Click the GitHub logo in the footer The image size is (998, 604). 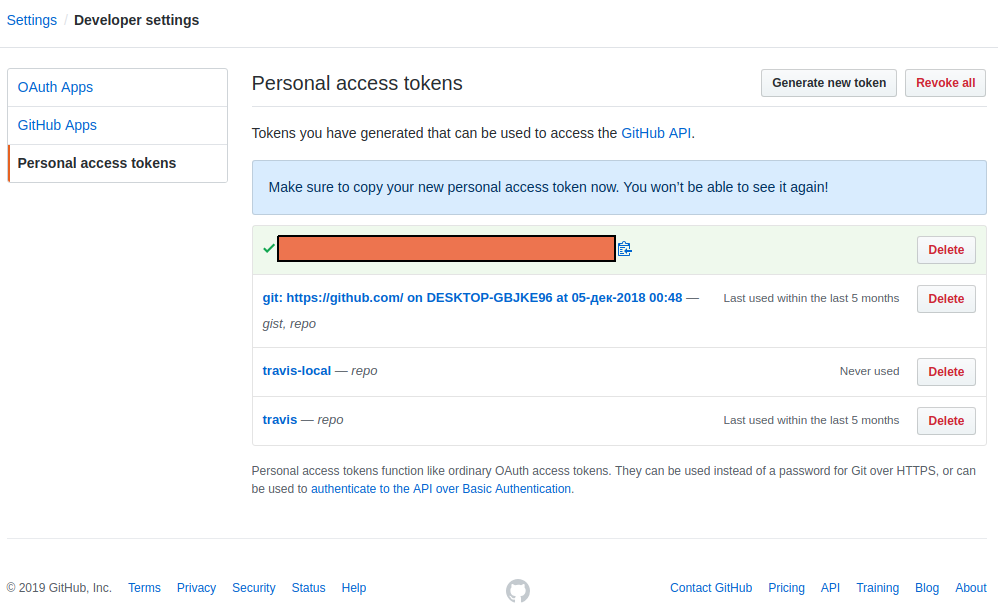coord(517,590)
